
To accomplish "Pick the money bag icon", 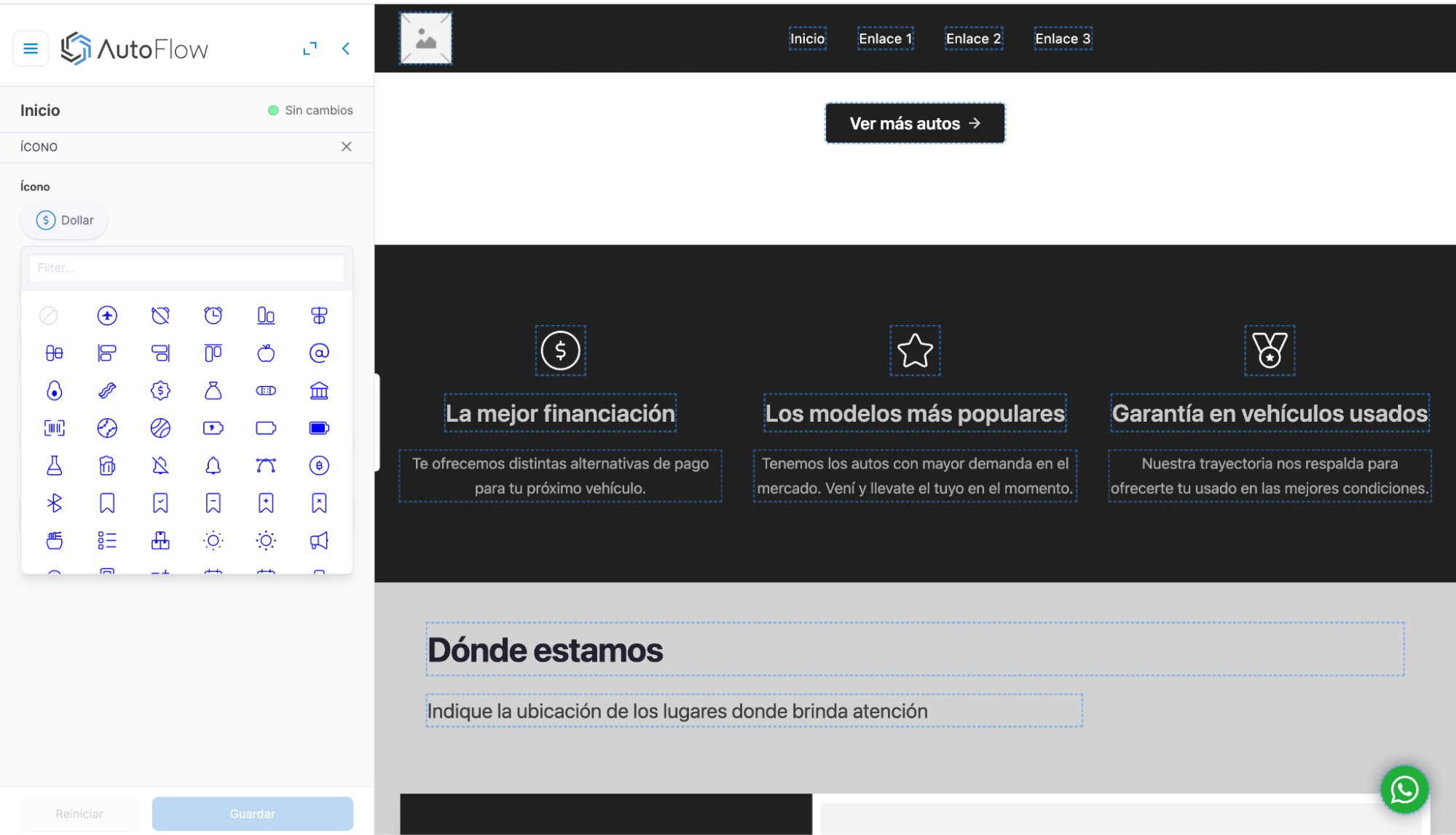I will tap(213, 391).
